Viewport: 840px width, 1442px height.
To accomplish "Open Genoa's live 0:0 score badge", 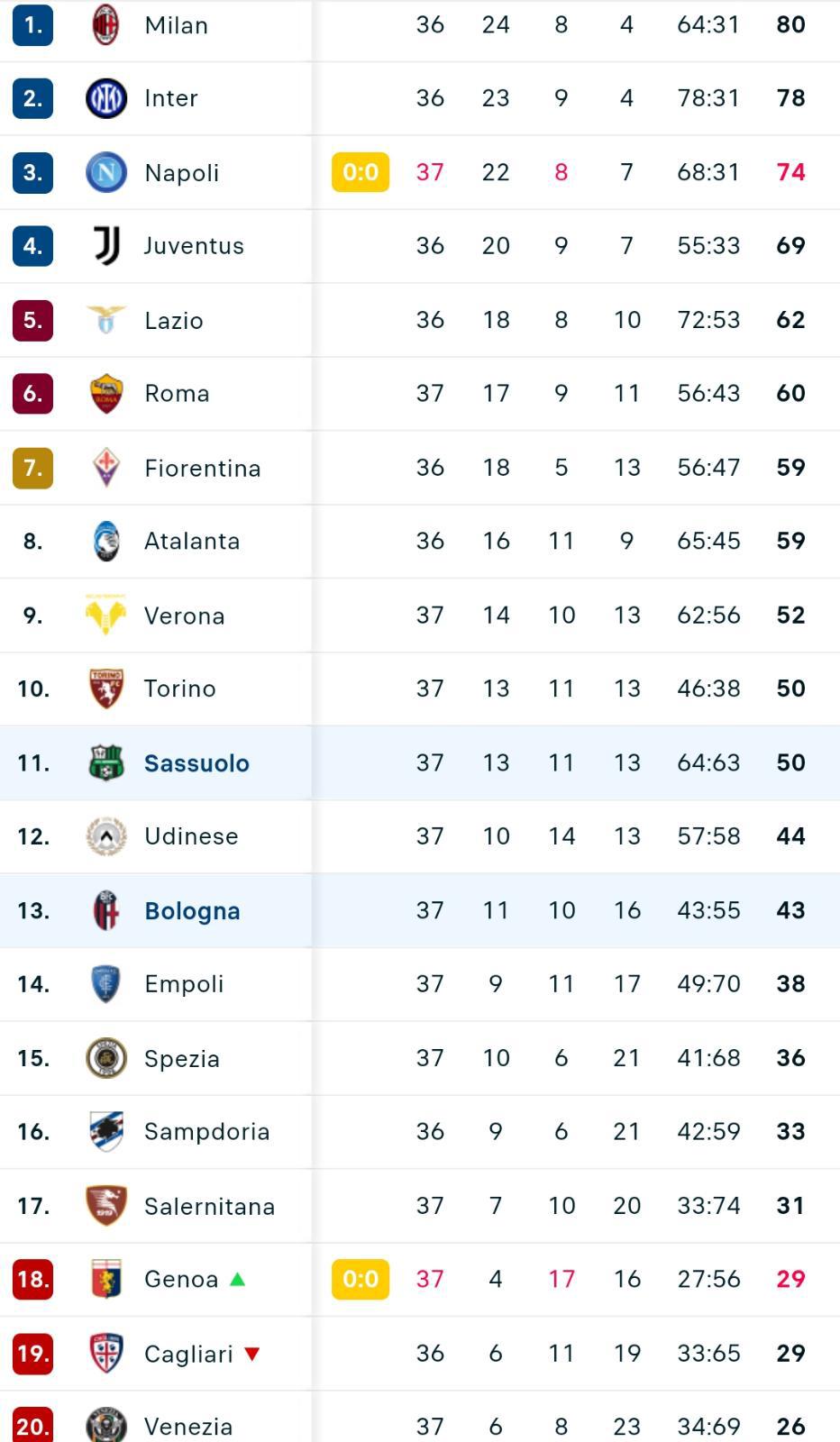I will pyautogui.click(x=361, y=1279).
